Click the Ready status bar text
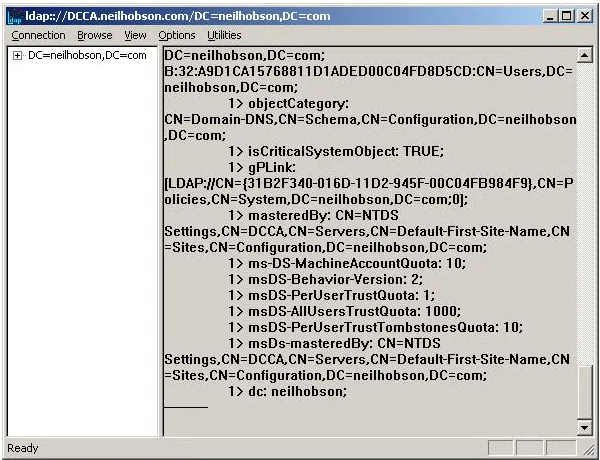The height and width of the screenshot is (460, 600). (22, 449)
